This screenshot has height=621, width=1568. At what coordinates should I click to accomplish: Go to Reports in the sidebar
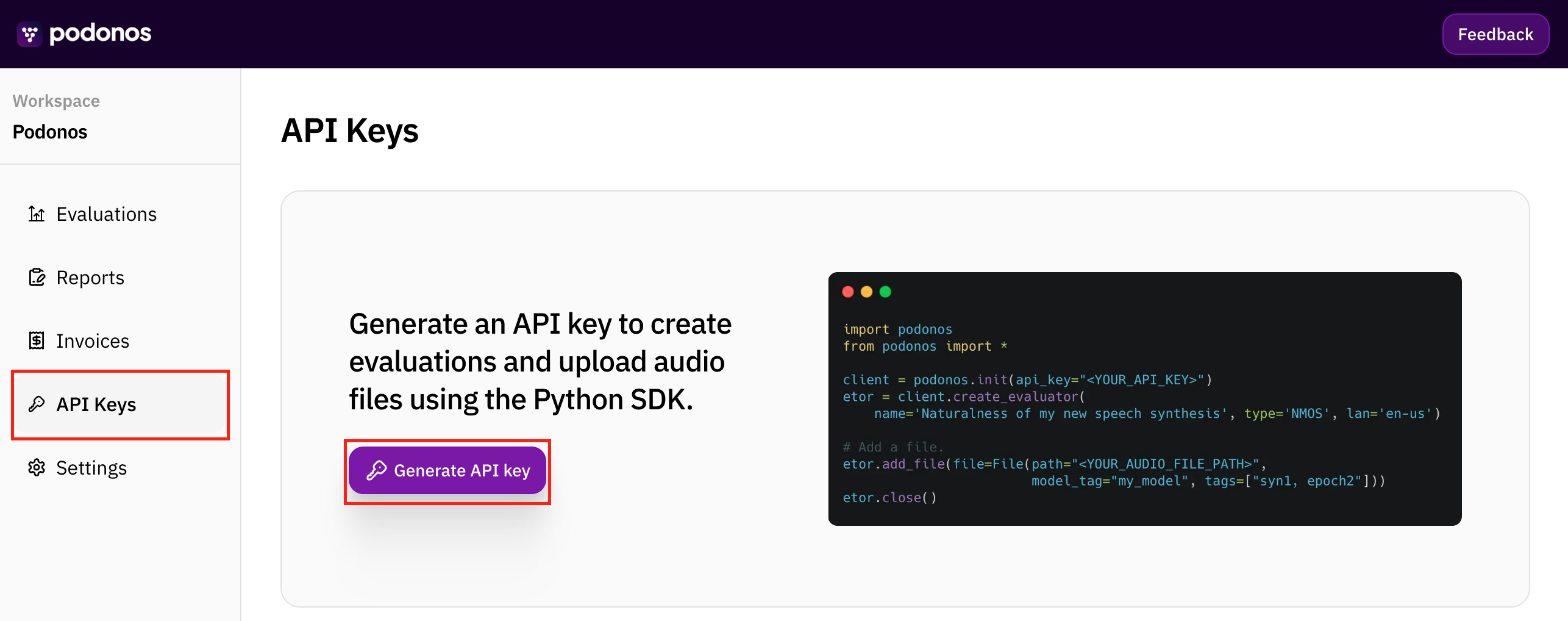[120, 278]
